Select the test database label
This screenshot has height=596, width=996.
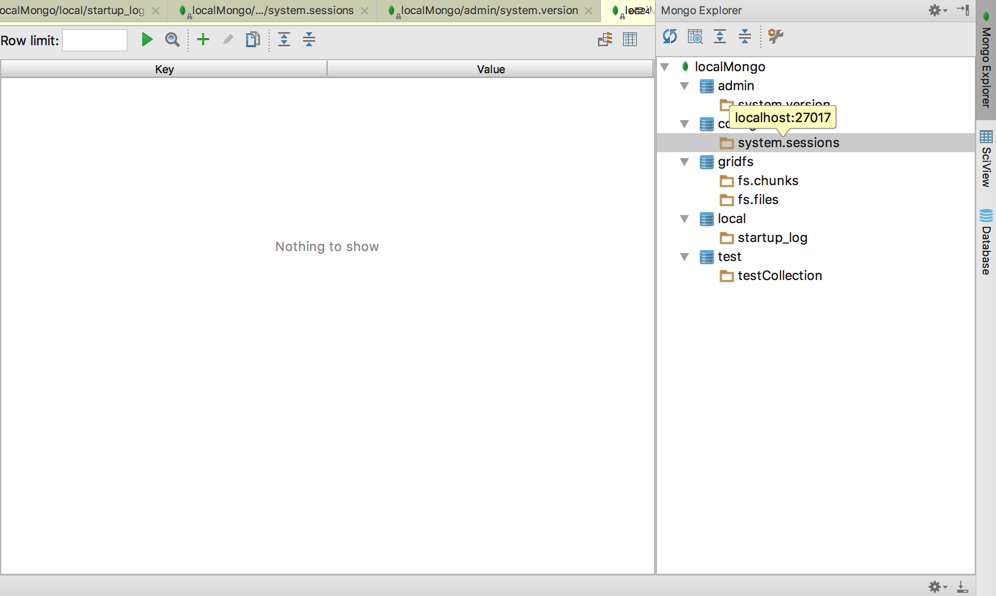(729, 257)
